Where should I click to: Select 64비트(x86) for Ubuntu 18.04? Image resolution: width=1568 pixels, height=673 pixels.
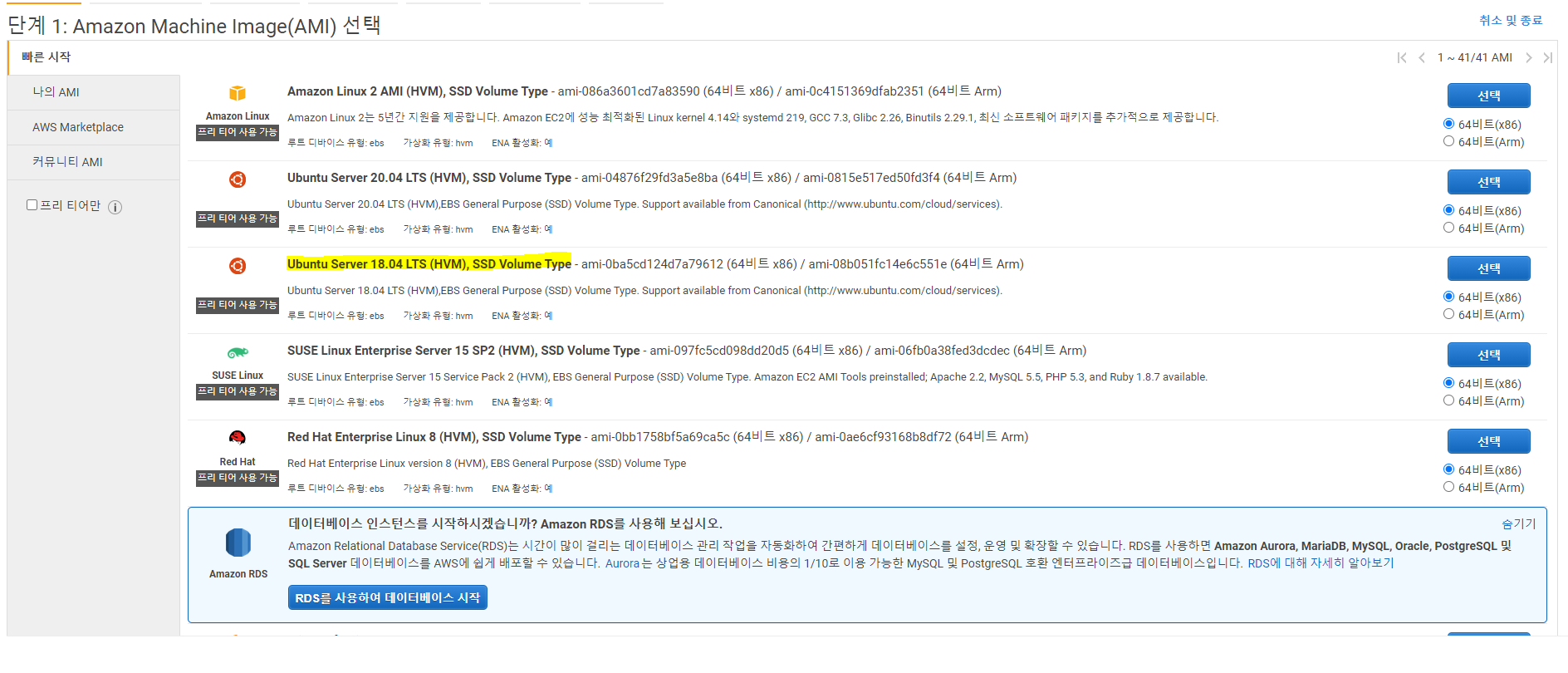[x=1448, y=297]
